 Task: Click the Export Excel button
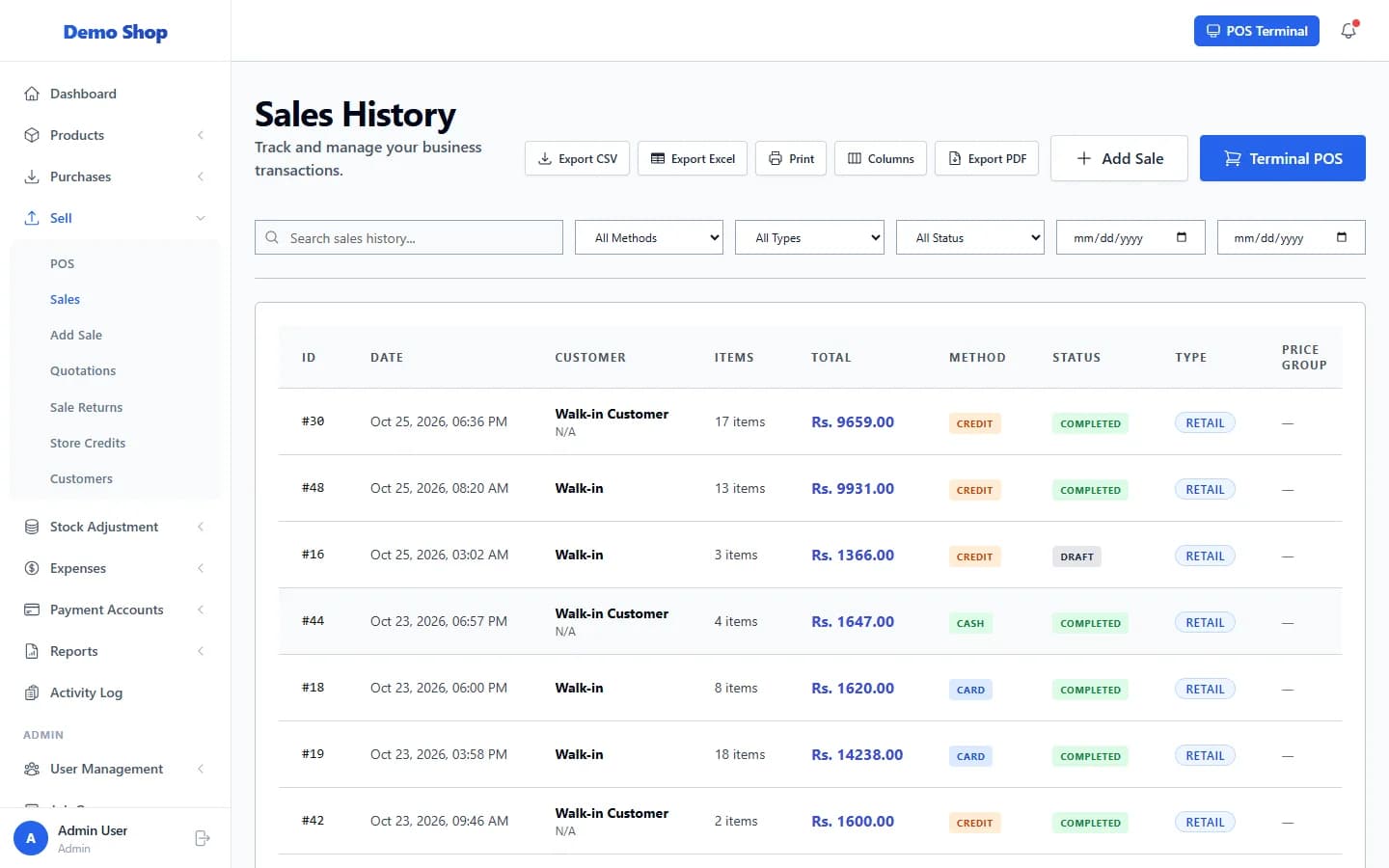[x=693, y=158]
